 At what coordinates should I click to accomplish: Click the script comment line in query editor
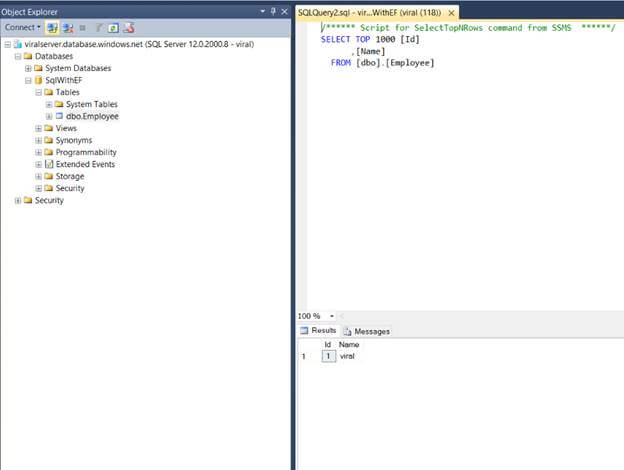point(468,27)
